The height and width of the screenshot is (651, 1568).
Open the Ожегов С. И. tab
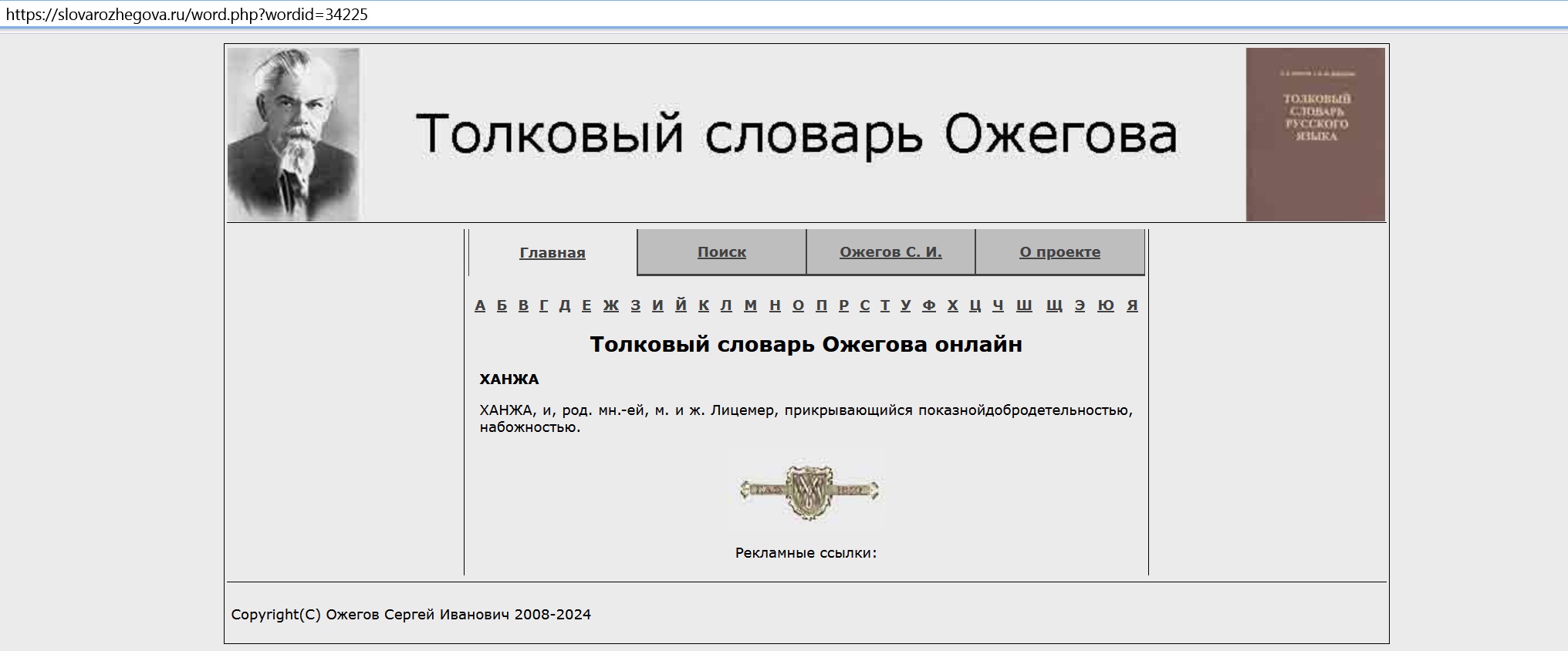[x=890, y=252]
